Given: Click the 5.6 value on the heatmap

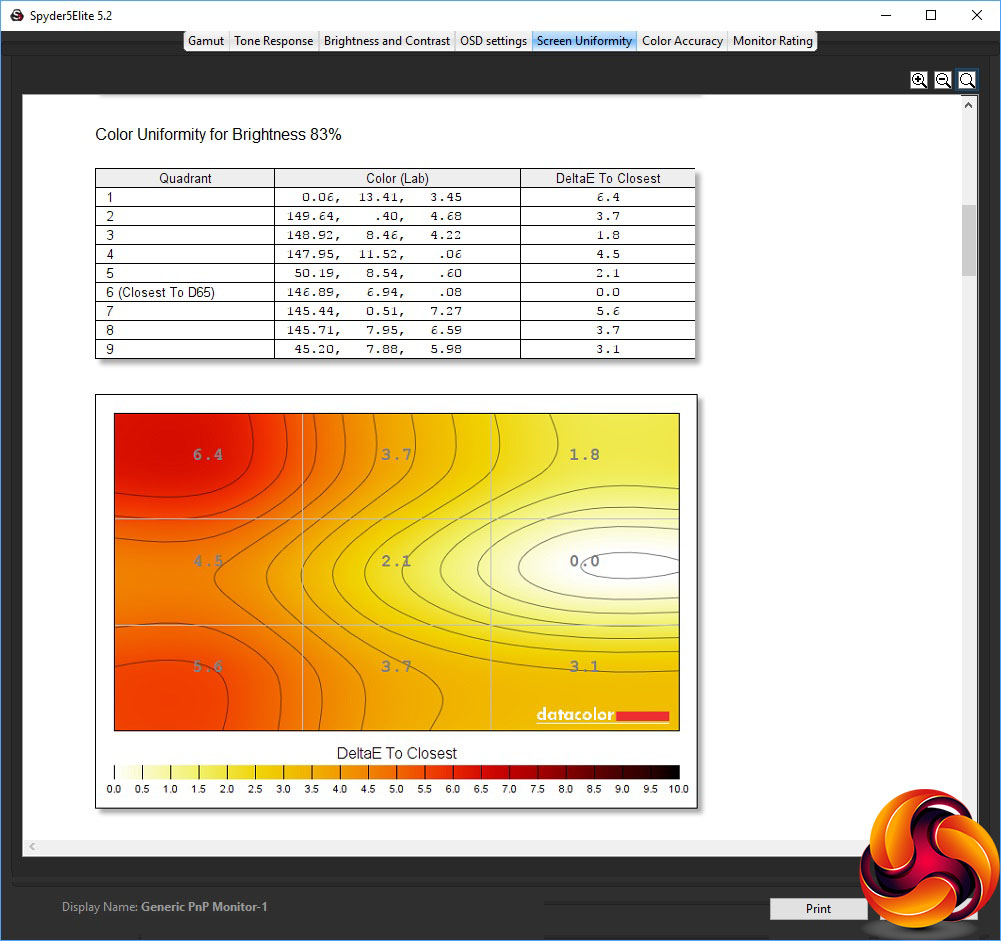Looking at the screenshot, I should (x=208, y=666).
